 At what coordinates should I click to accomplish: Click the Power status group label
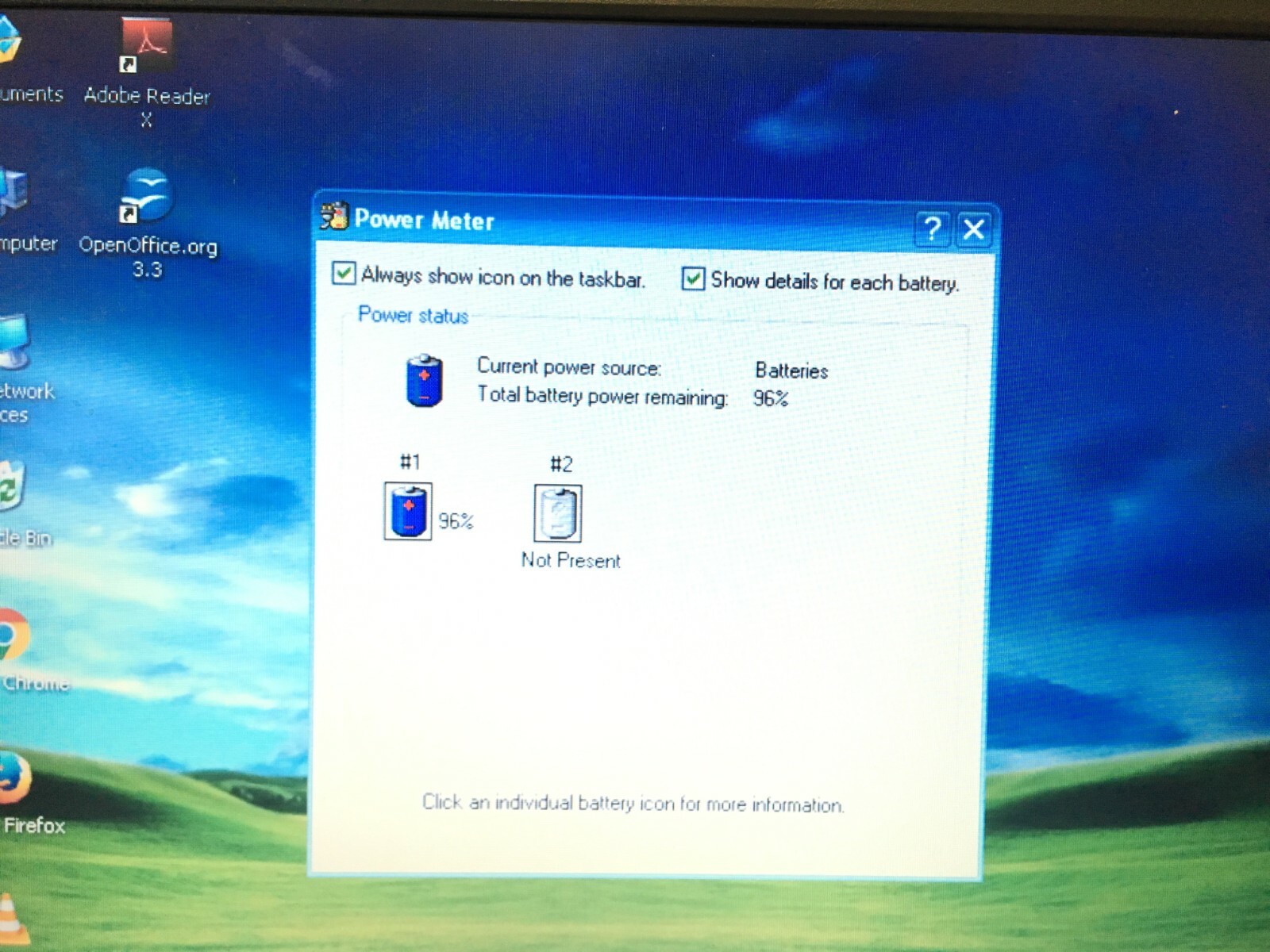click(x=413, y=316)
